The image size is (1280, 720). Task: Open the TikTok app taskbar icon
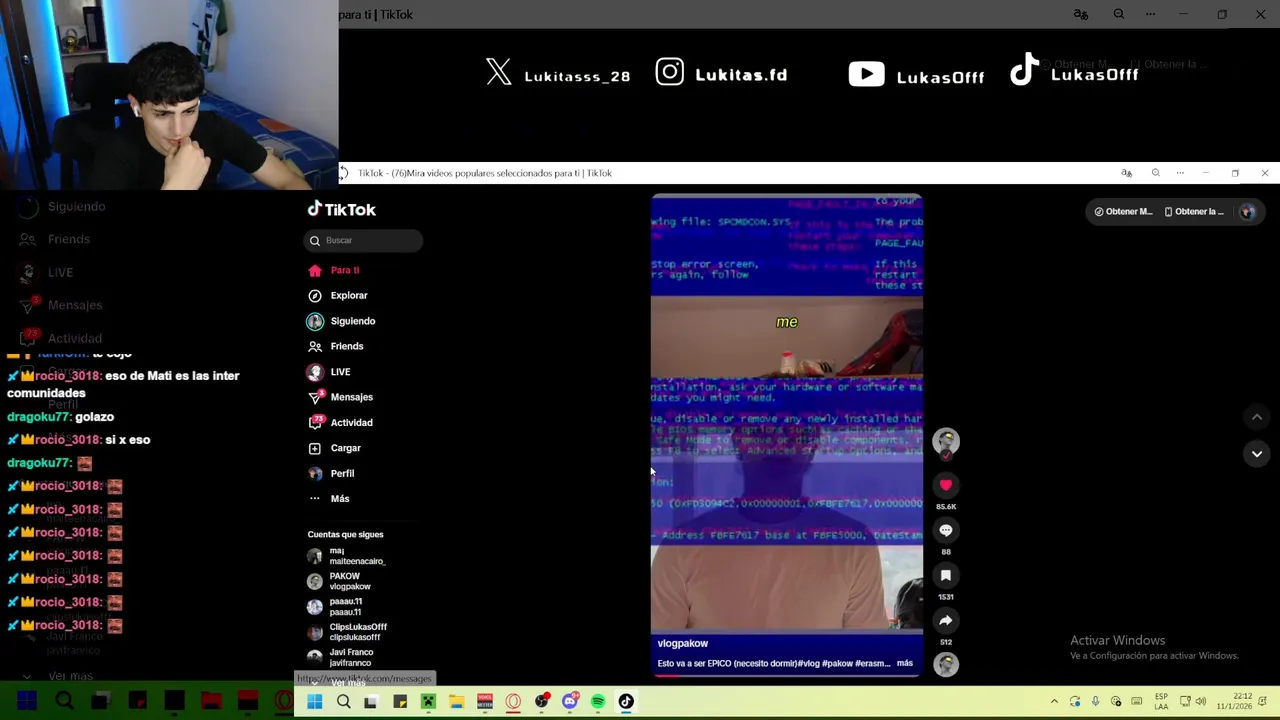(626, 702)
